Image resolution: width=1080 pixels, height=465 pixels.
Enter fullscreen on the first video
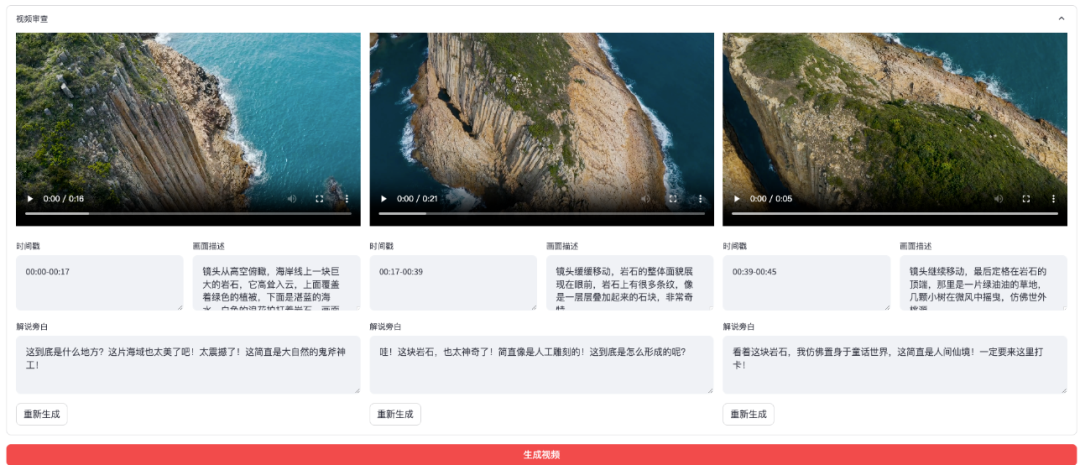point(320,198)
